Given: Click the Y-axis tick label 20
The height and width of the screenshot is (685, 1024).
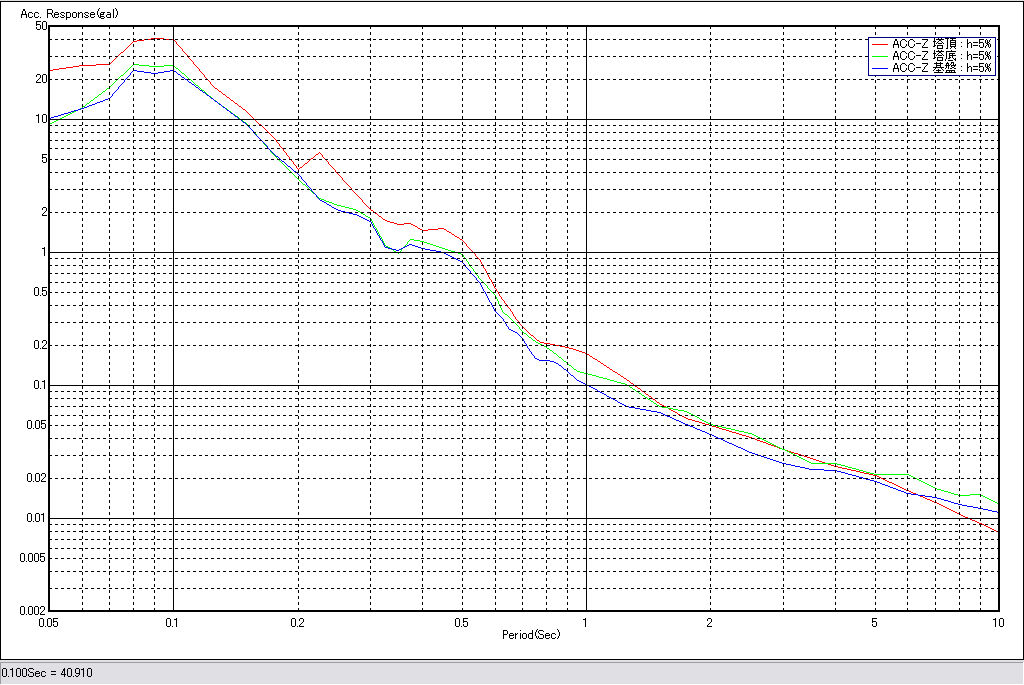Looking at the screenshot, I should (41, 79).
